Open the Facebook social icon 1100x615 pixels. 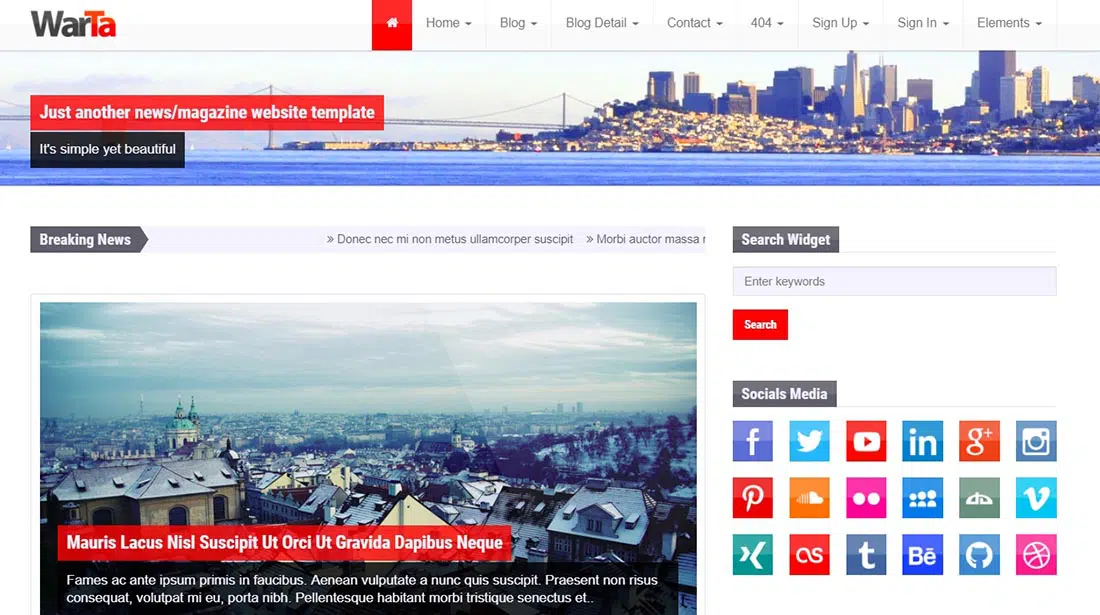pyautogui.click(x=753, y=441)
